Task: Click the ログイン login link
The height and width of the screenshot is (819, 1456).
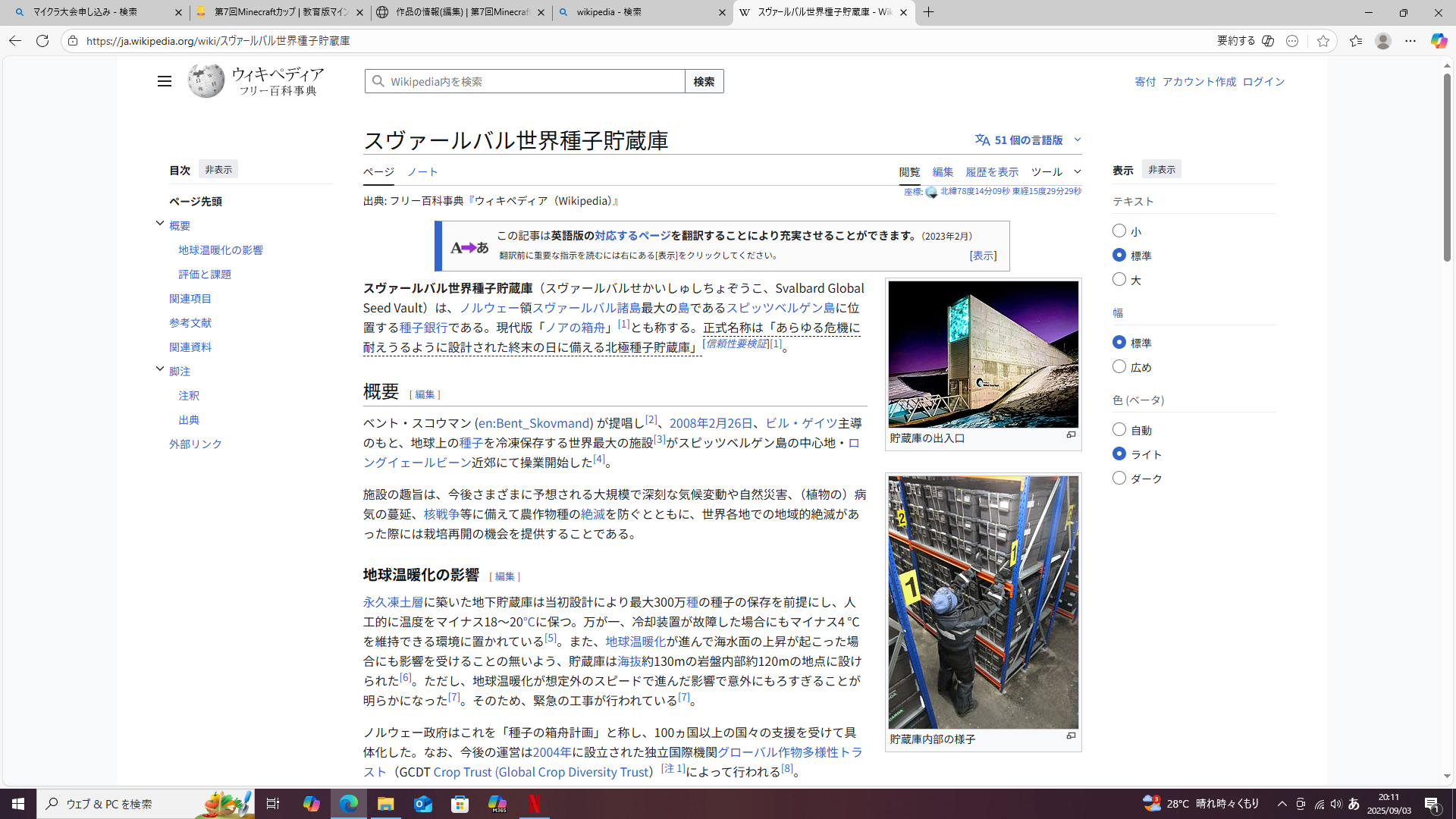Action: click(1263, 82)
